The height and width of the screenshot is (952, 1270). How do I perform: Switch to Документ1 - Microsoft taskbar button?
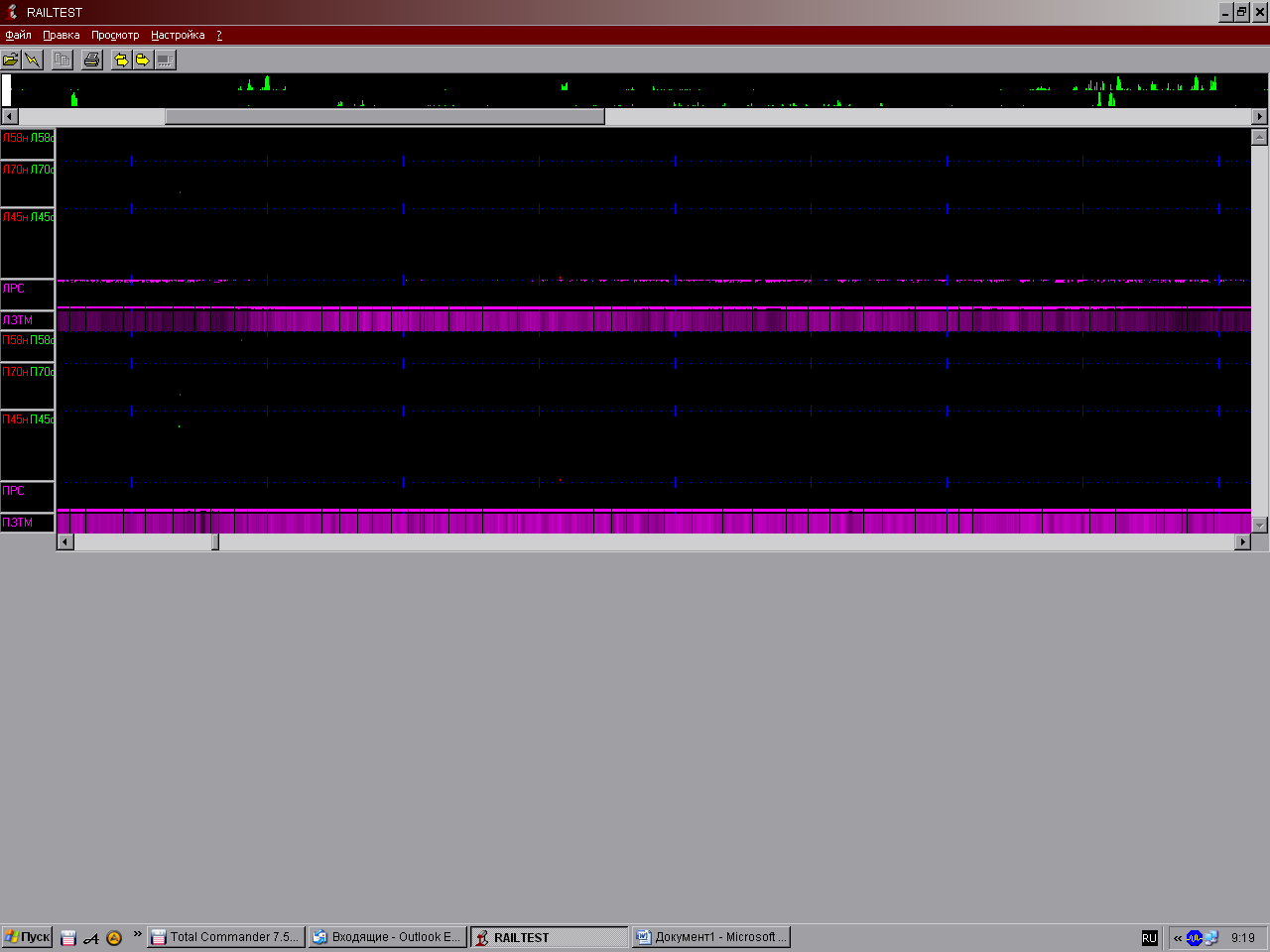click(x=711, y=937)
